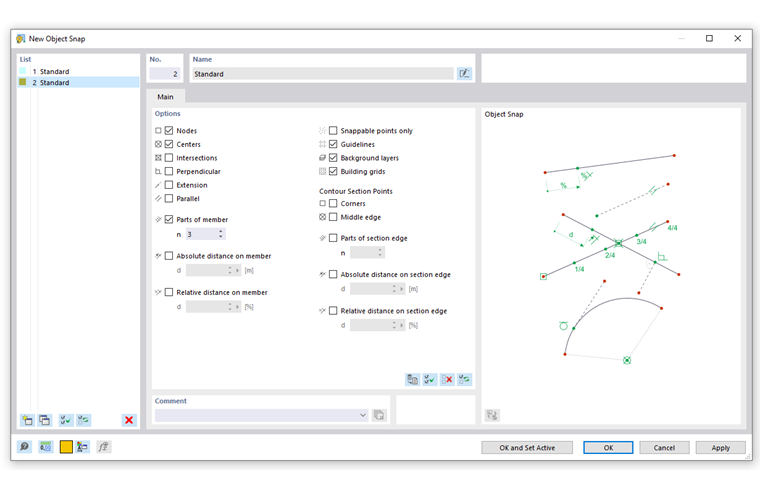
Task: Toggle the Parts of member checkbox
Action: pyautogui.click(x=169, y=220)
